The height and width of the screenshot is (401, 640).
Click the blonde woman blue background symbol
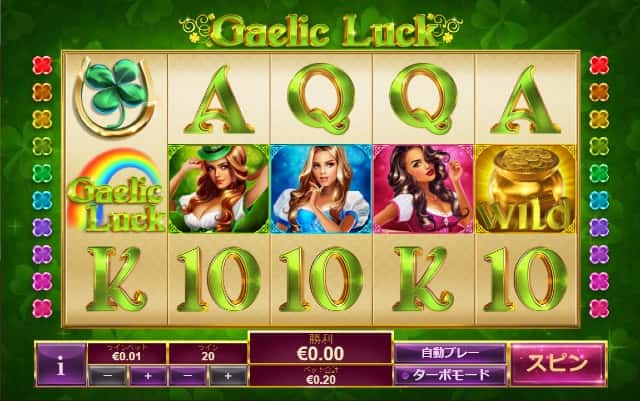pos(321,189)
